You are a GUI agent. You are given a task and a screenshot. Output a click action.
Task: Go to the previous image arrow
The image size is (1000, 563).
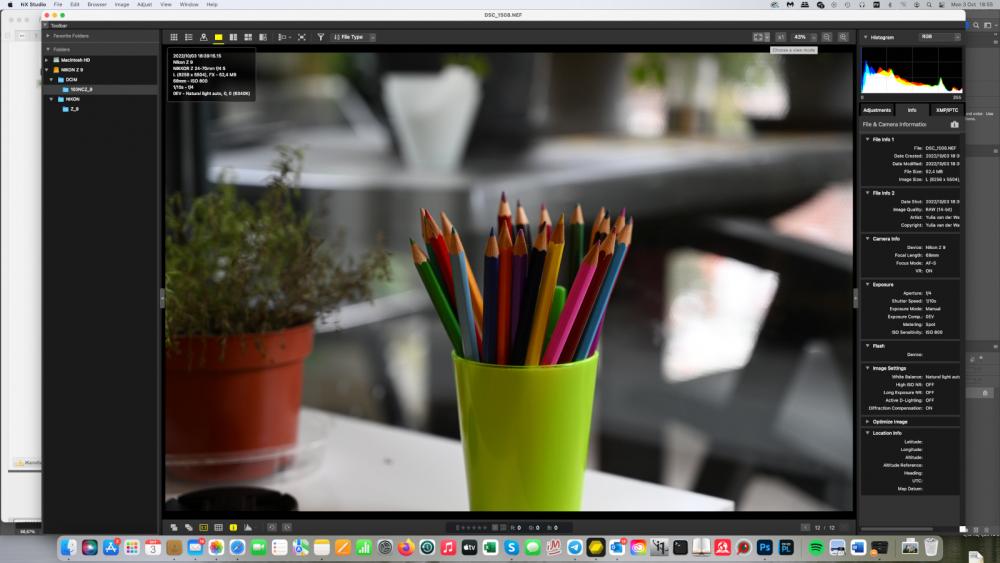point(805,527)
